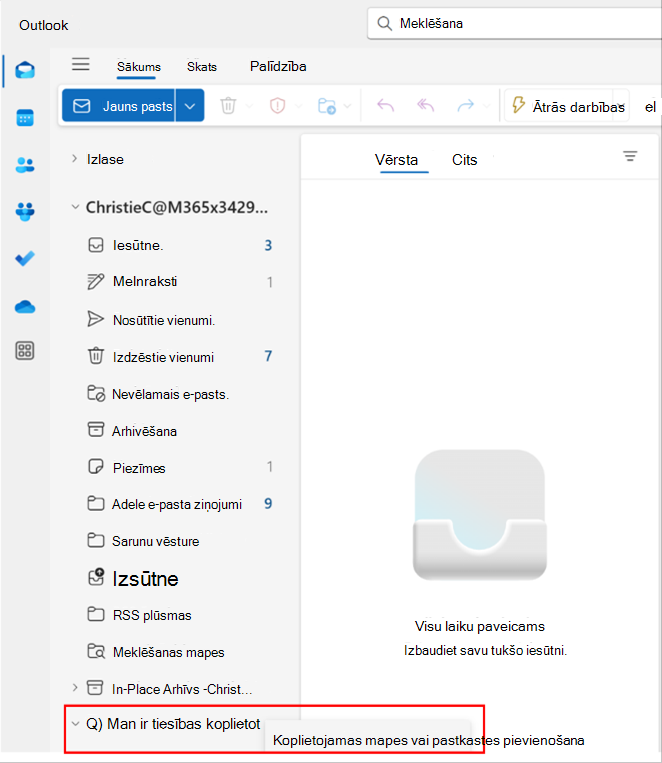Expand the Izlase favorites section
662x763 pixels.
[74, 159]
